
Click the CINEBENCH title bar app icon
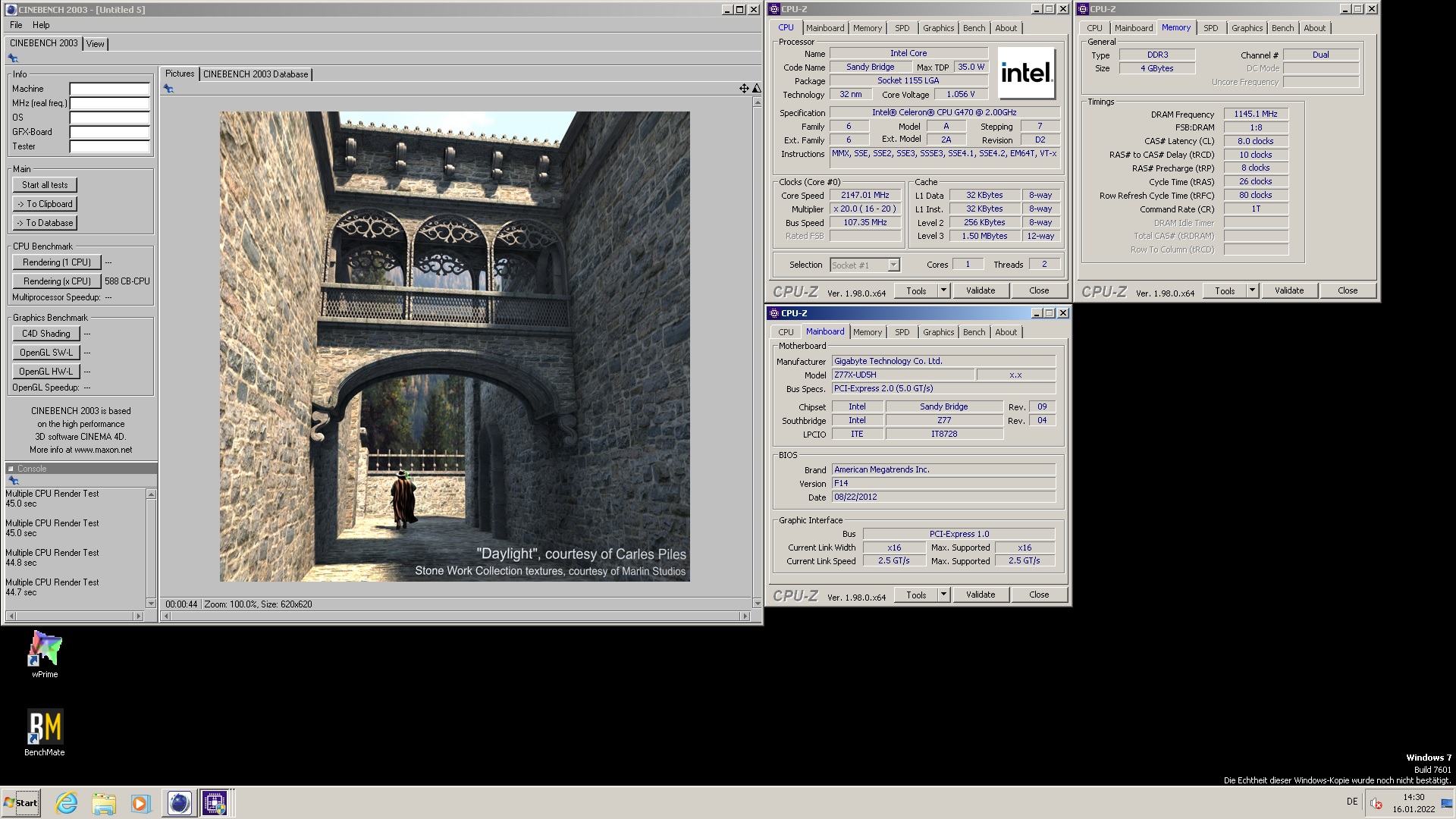pyautogui.click(x=11, y=10)
